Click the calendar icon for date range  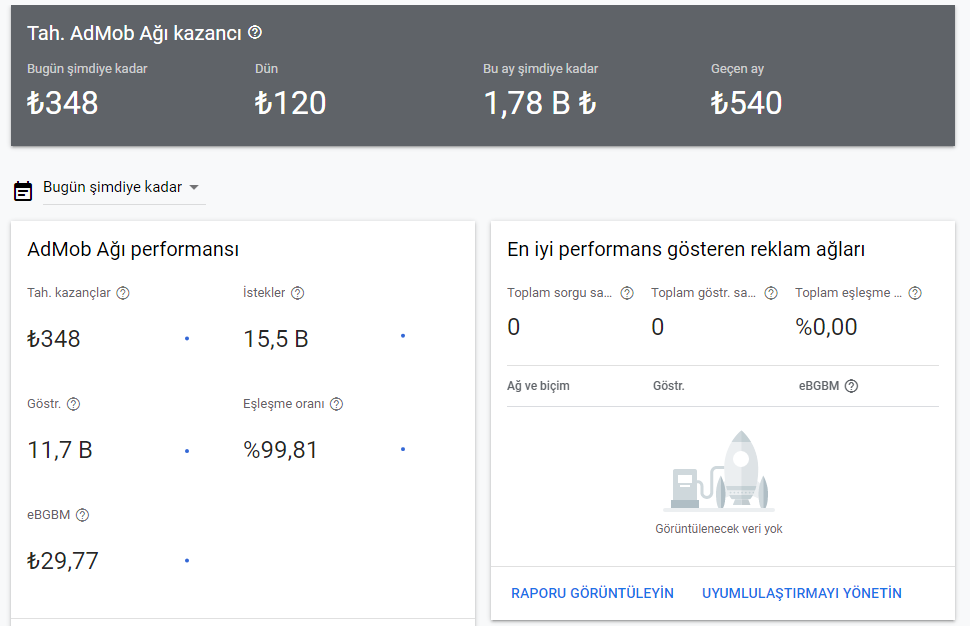[x=23, y=189]
